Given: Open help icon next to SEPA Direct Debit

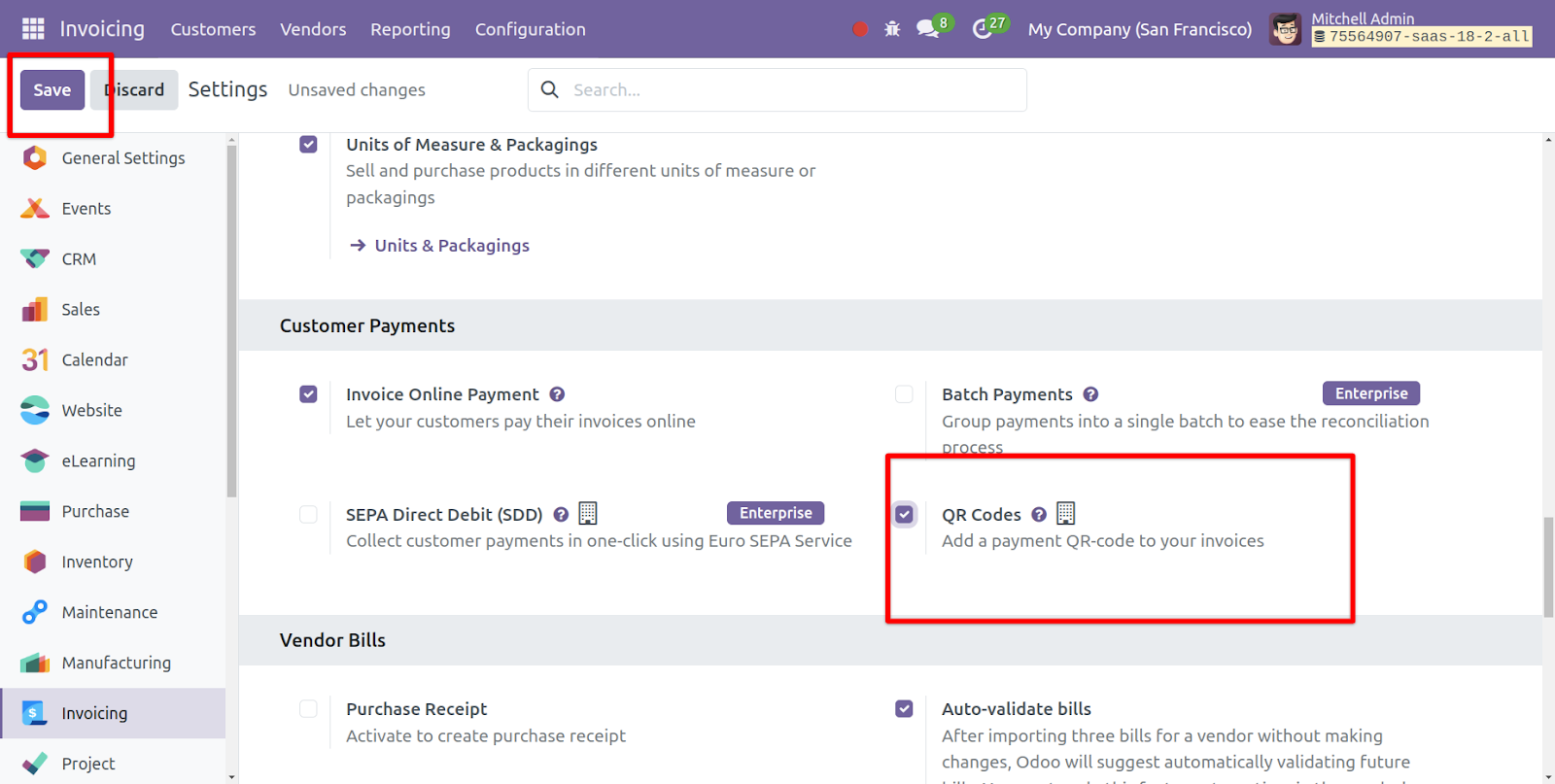Looking at the screenshot, I should coord(561,515).
